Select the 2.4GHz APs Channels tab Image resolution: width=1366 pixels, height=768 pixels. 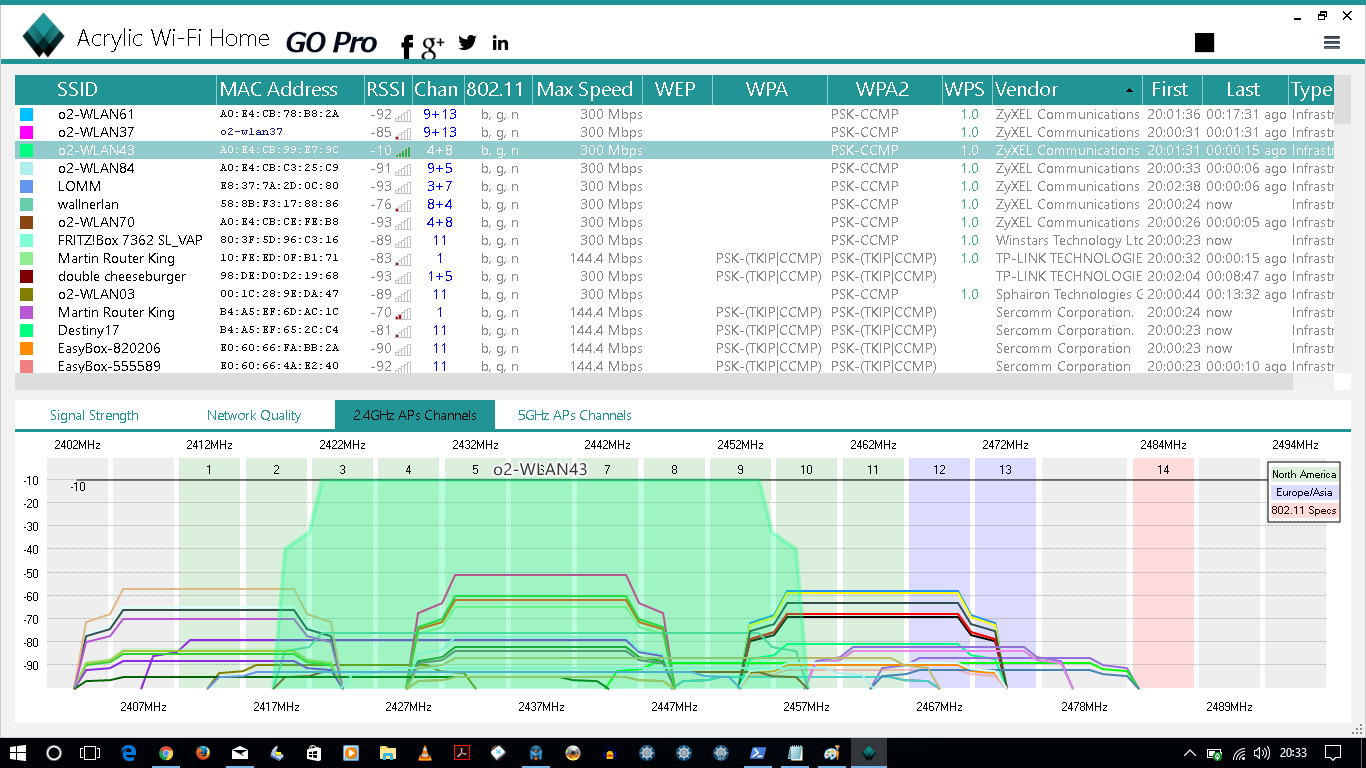coord(415,415)
